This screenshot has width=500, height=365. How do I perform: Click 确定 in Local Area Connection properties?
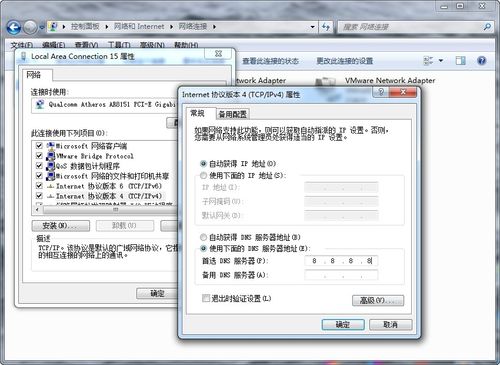click(x=157, y=294)
